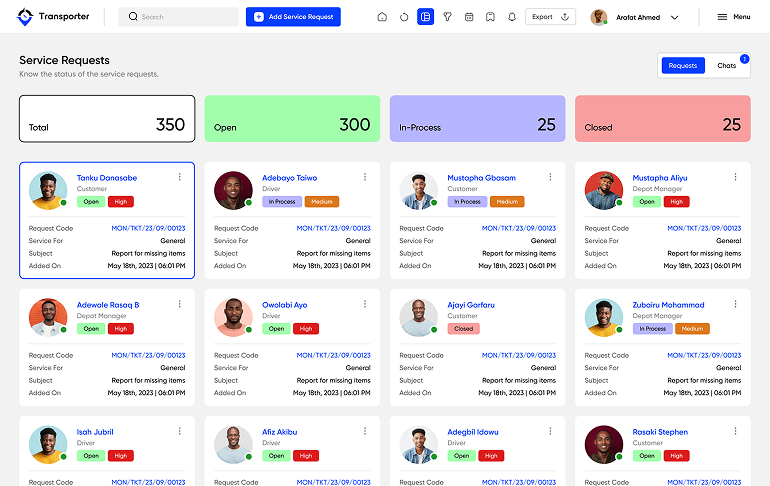This screenshot has height=486, width=770.
Task: Open Zubairu Mohammad name link
Action: pyautogui.click(x=668, y=305)
